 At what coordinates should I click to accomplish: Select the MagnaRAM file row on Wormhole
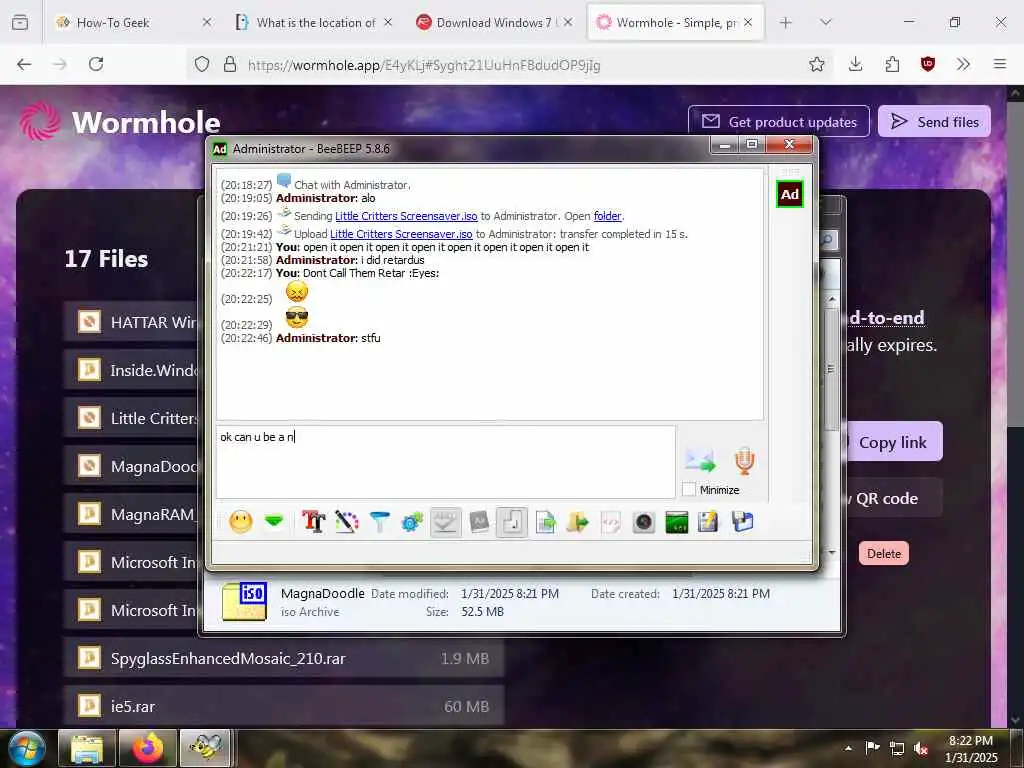point(131,514)
